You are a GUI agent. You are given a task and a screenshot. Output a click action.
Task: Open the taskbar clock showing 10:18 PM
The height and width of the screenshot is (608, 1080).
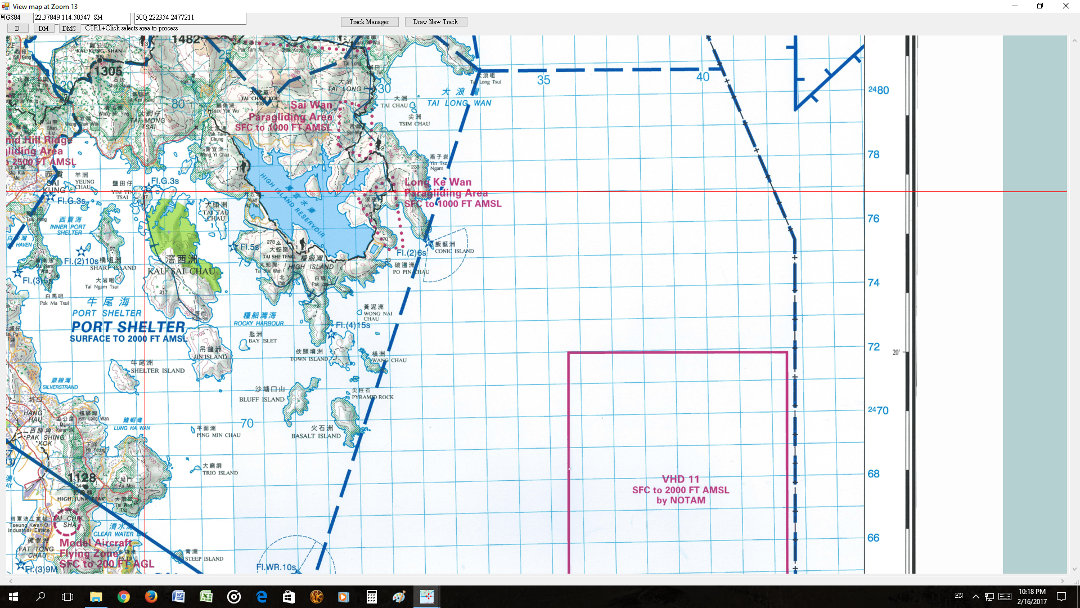click(x=1032, y=596)
